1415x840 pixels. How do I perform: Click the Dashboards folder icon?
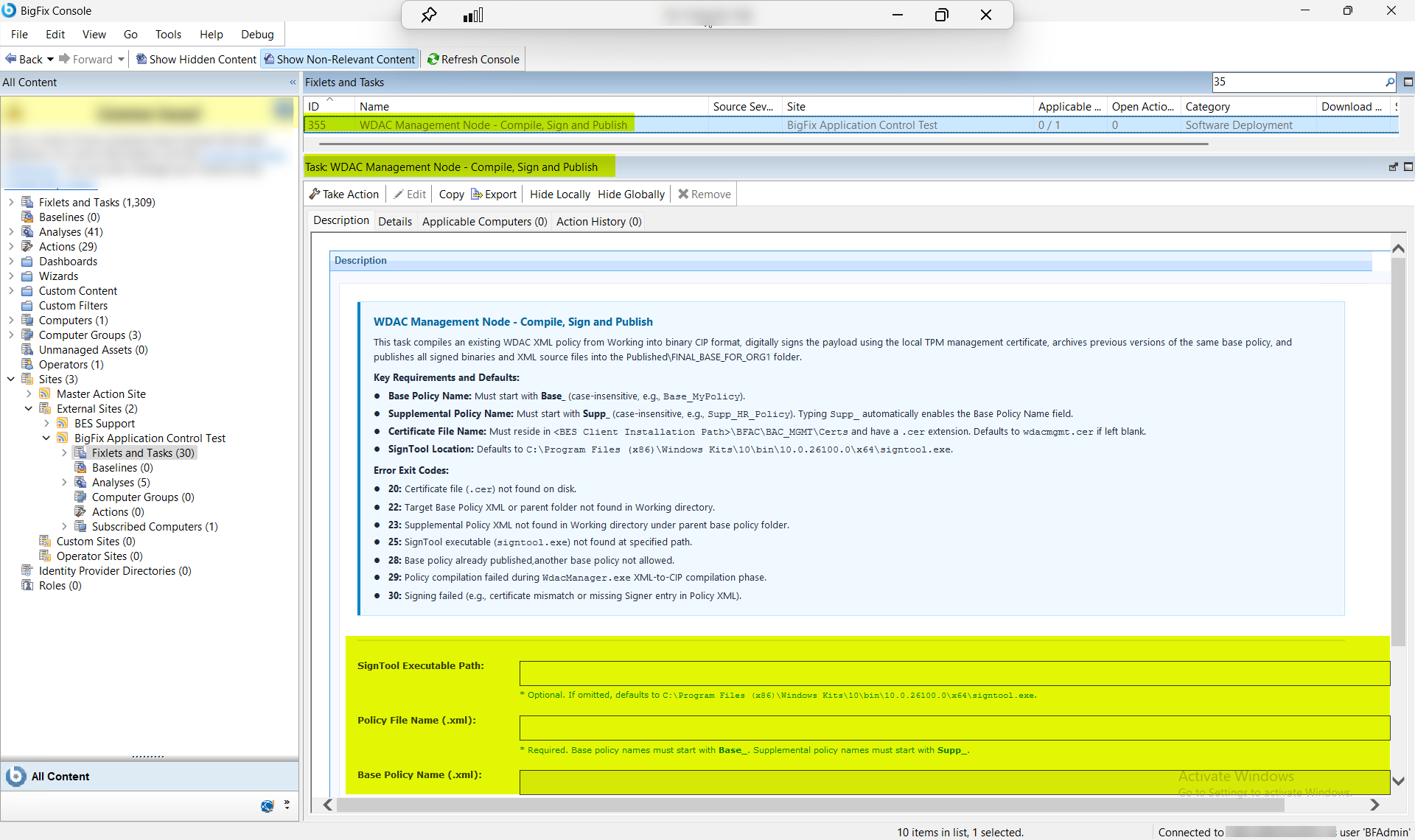pyautogui.click(x=27, y=262)
